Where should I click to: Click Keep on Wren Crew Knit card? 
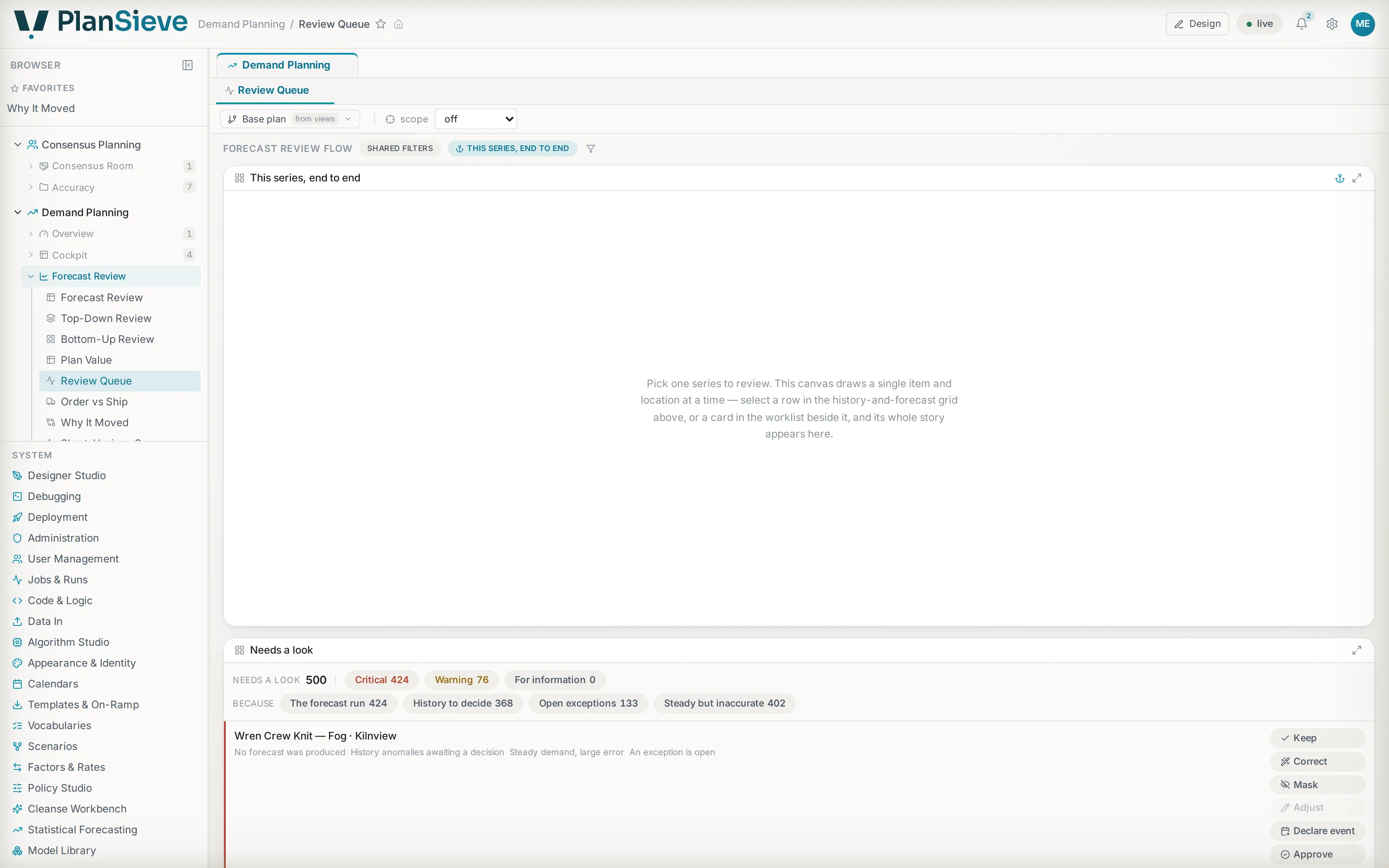click(x=1317, y=738)
